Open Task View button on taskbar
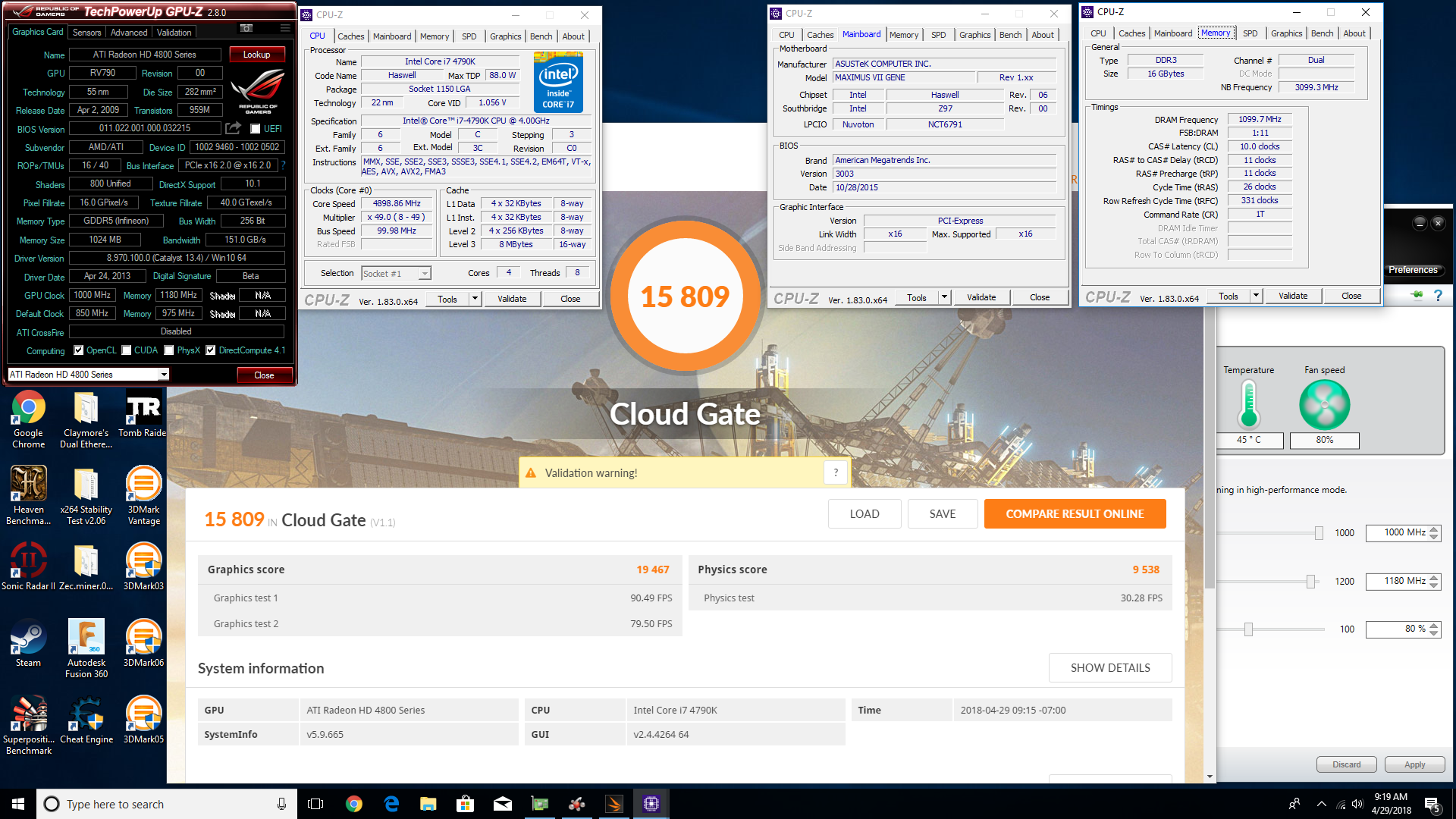 315,804
